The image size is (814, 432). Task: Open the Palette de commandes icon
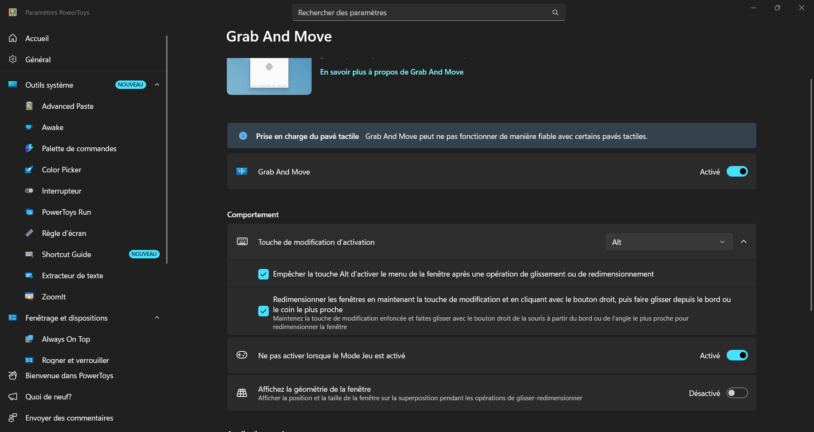29,148
